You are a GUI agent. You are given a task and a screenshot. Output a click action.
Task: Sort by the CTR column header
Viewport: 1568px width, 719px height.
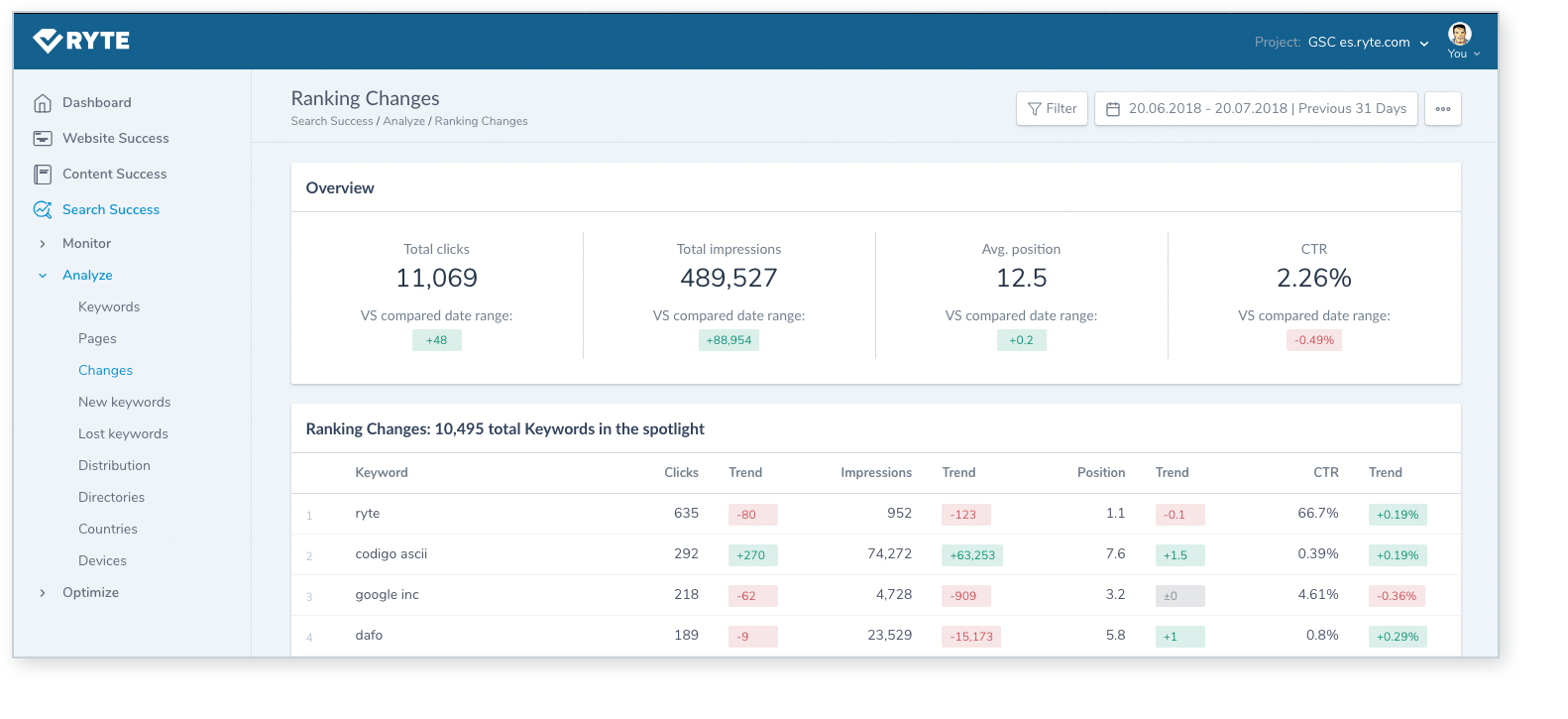(1326, 473)
